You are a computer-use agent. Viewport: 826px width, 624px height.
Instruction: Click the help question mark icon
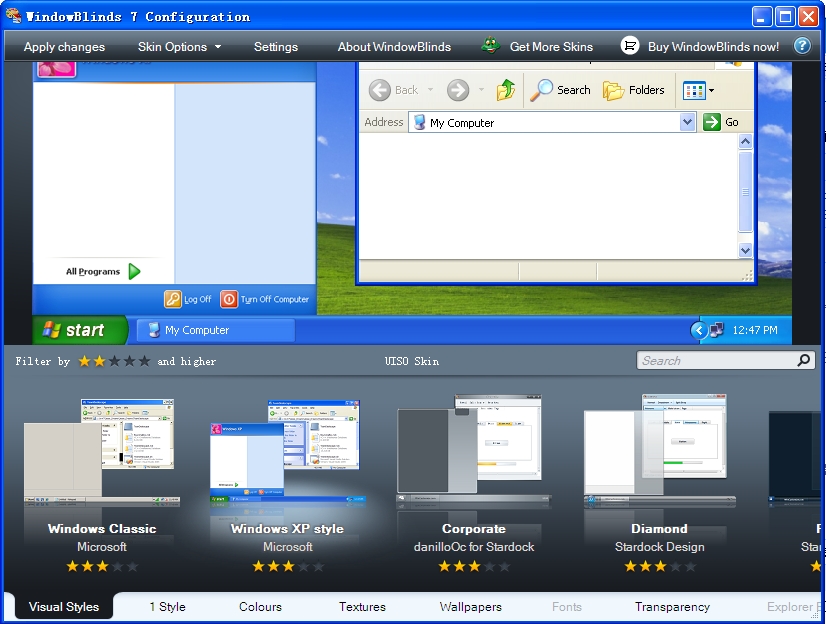pos(801,46)
